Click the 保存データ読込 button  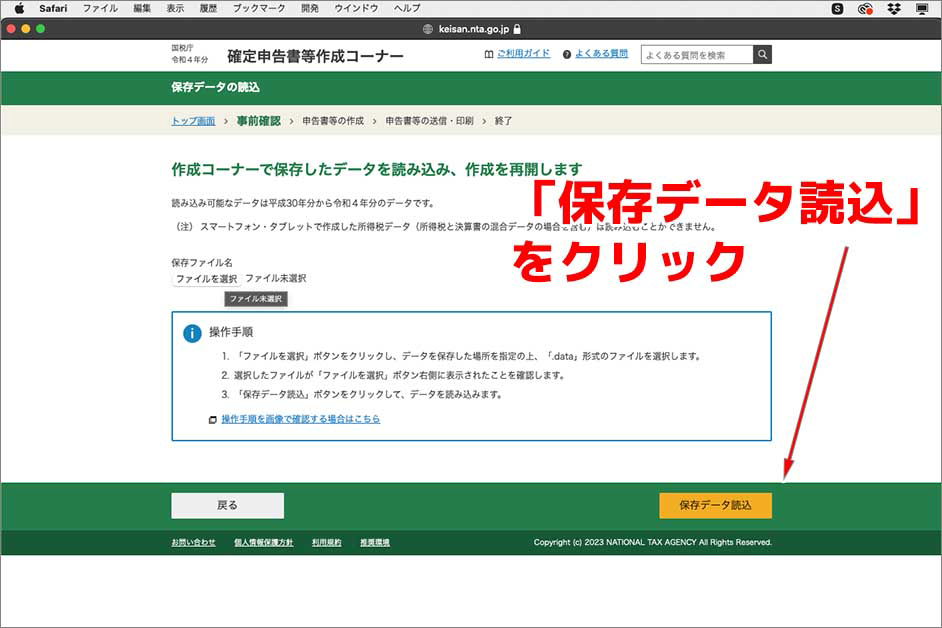tap(718, 505)
